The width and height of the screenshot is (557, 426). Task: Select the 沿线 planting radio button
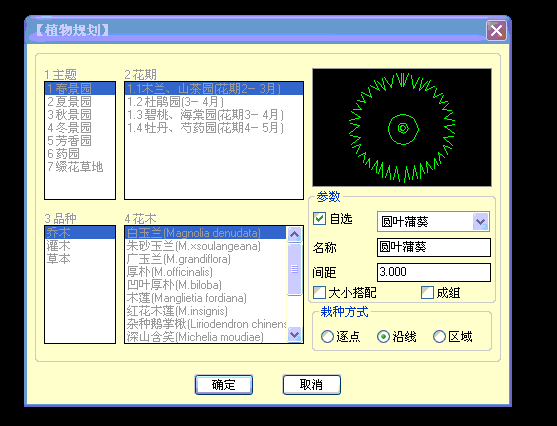(383, 336)
